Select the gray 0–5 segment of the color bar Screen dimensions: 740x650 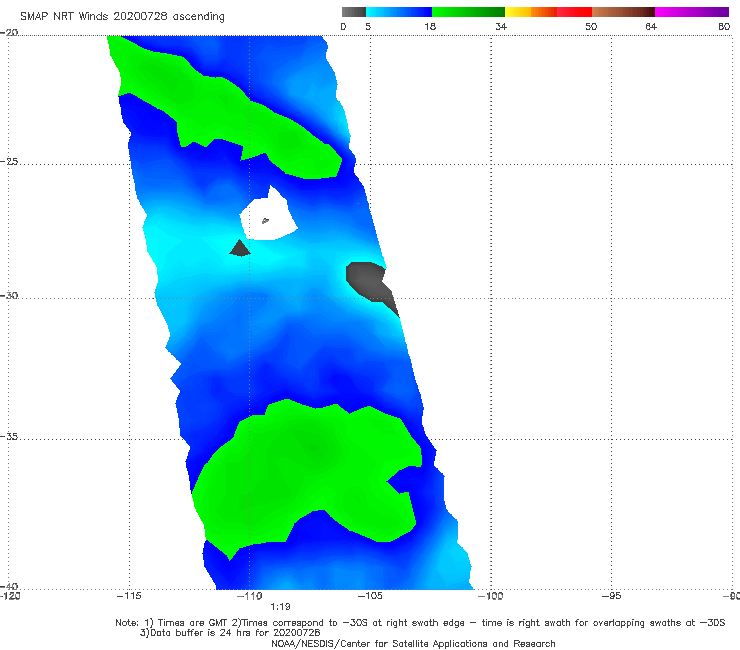click(354, 12)
